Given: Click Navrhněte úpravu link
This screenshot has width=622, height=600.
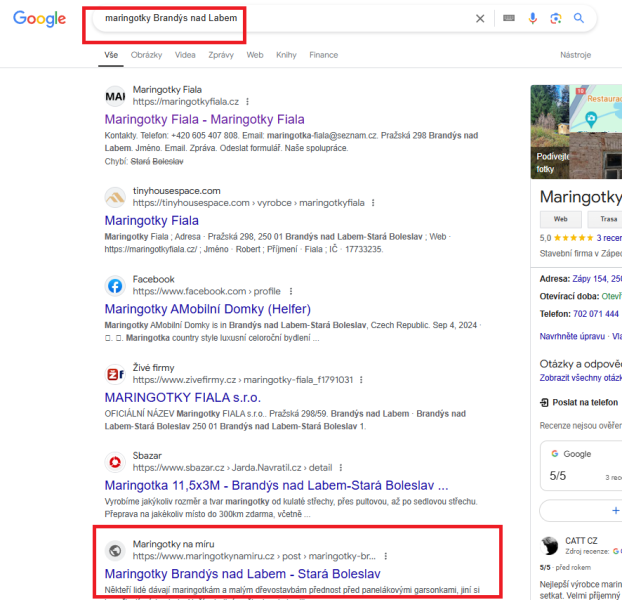Looking at the screenshot, I should (572, 336).
